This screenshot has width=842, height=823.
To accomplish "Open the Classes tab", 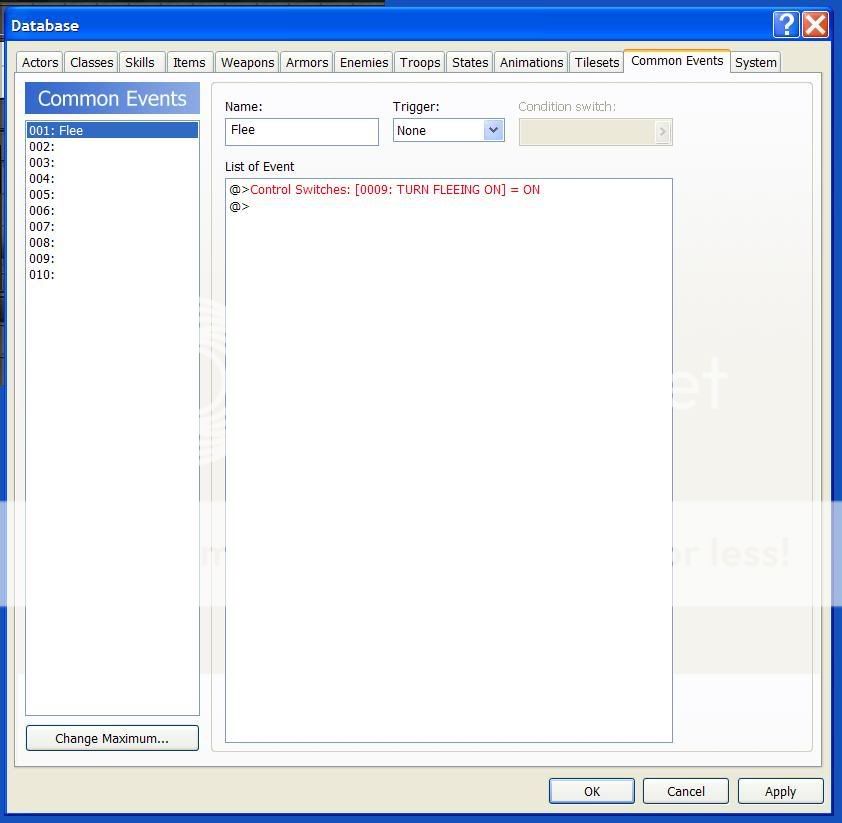I will point(91,62).
